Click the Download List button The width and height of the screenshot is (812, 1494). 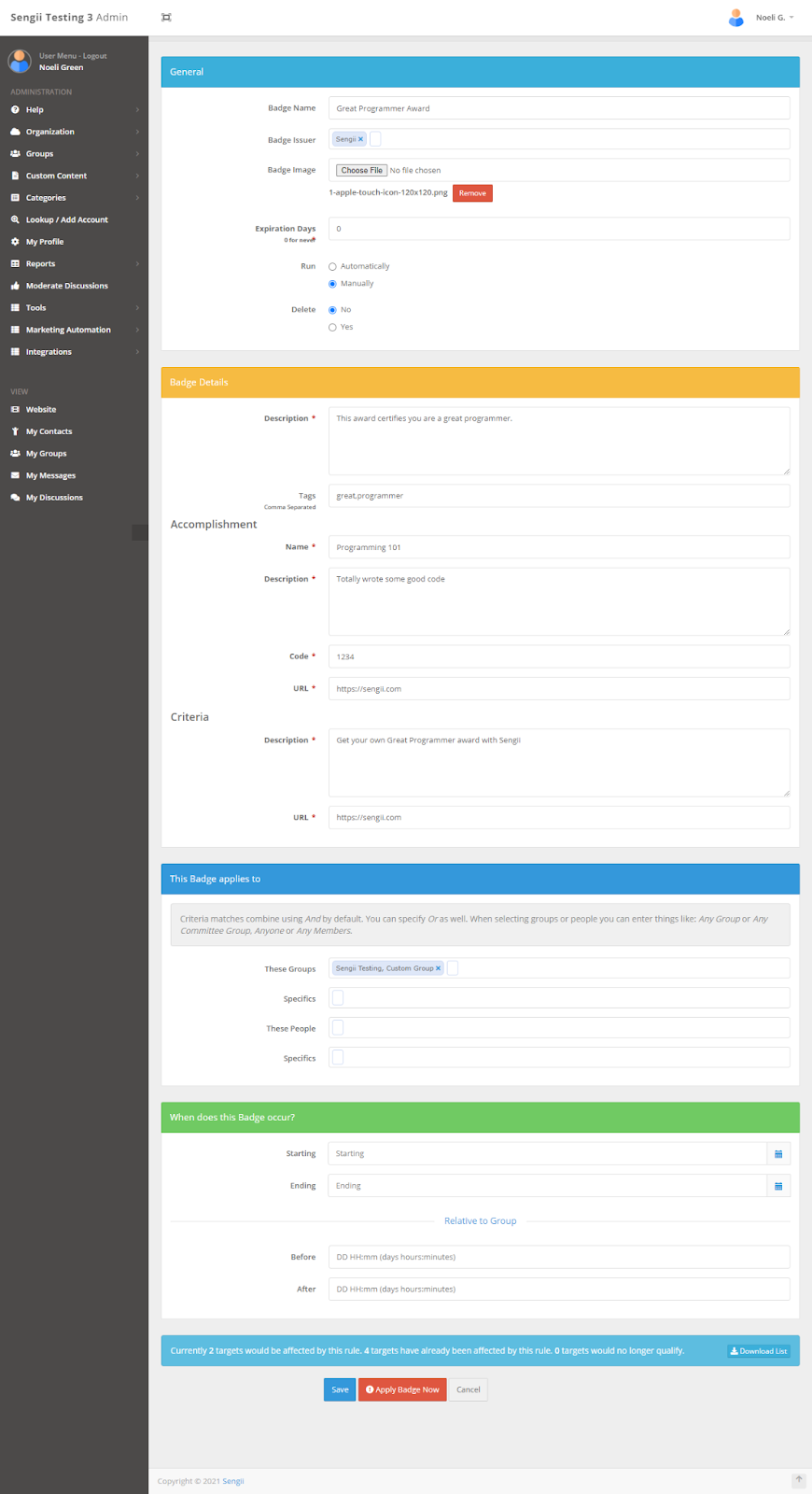tap(759, 1351)
